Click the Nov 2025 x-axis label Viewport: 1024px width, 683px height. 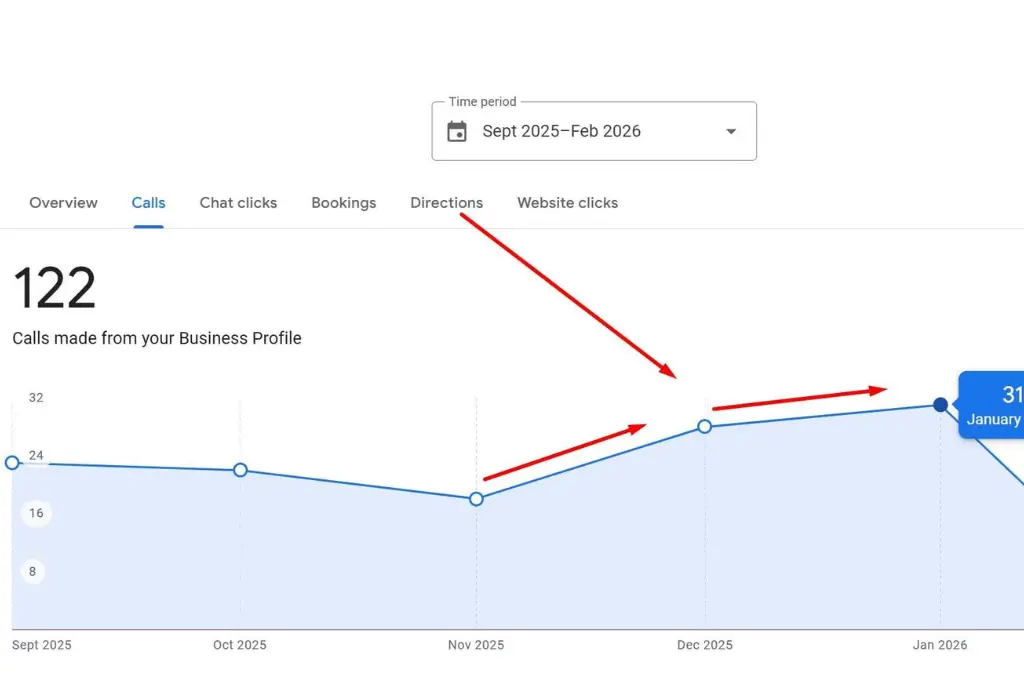pos(476,645)
